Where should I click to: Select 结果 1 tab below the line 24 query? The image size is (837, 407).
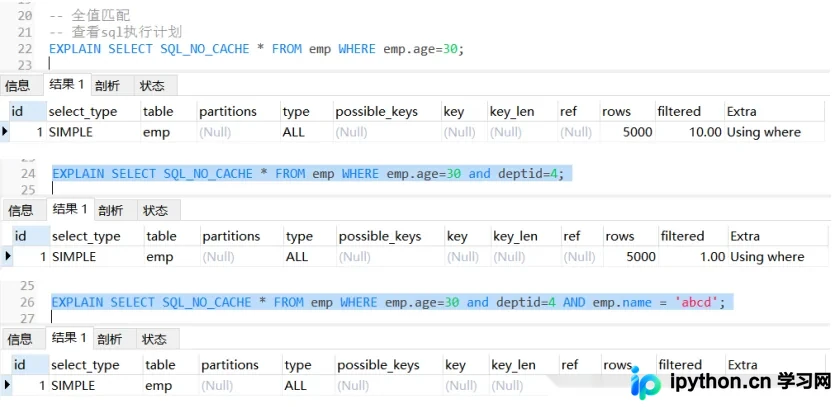pyautogui.click(x=70, y=209)
